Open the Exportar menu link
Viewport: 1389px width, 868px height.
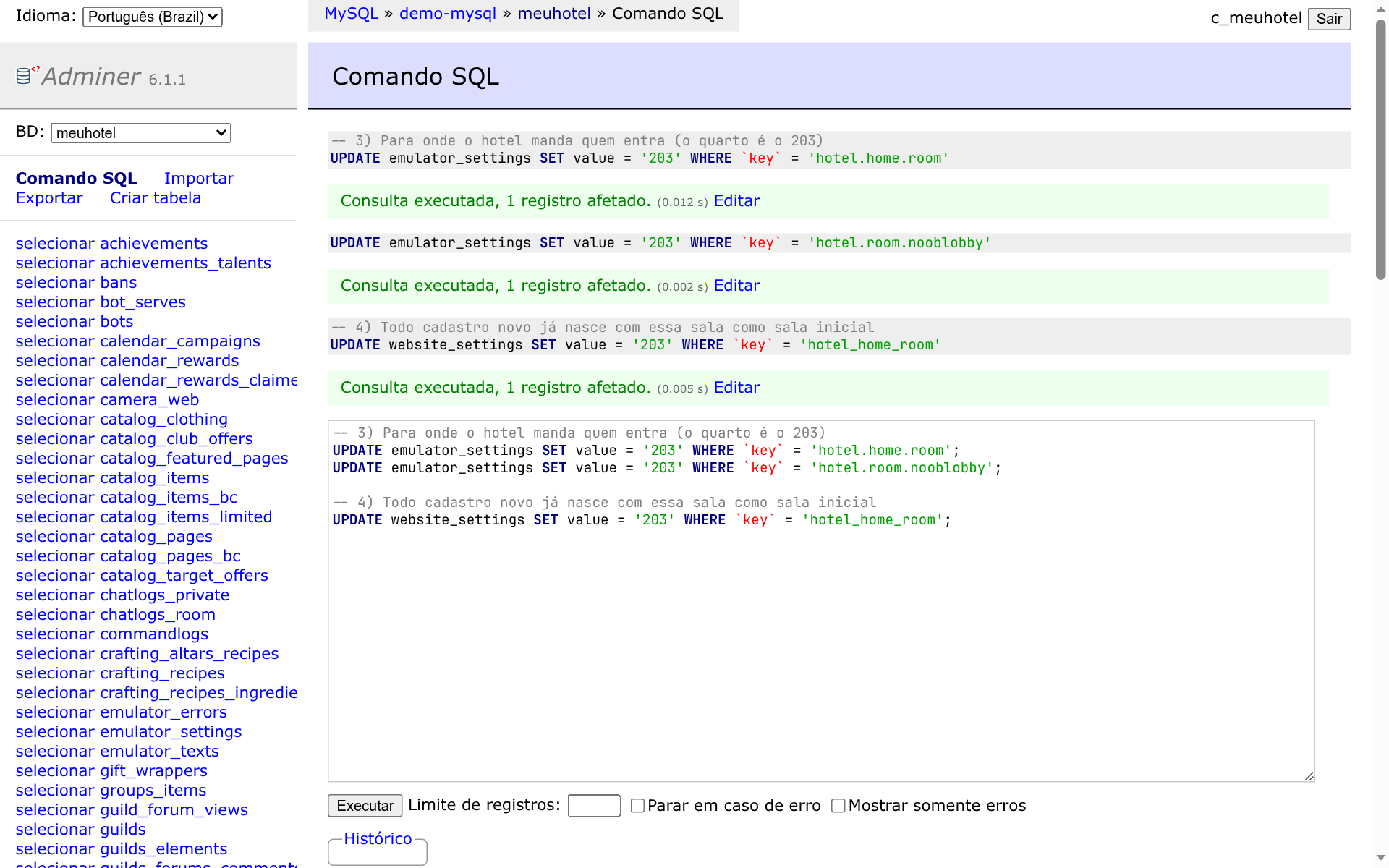click(x=49, y=198)
